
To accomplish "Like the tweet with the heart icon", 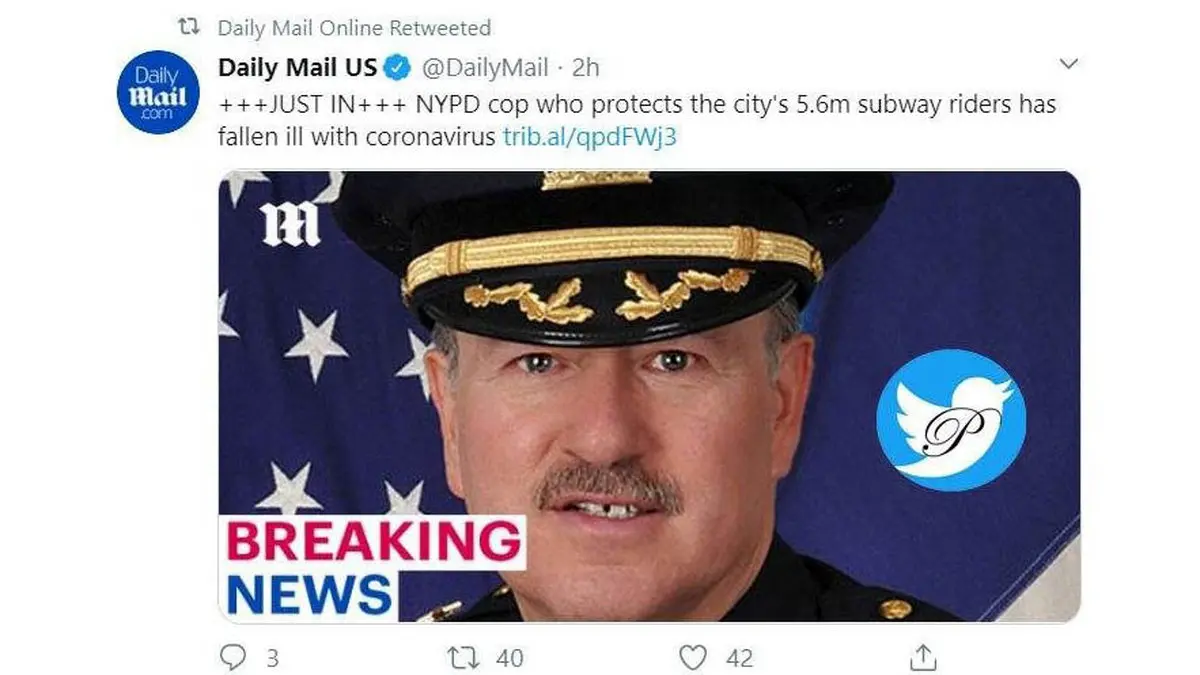I will point(693,657).
